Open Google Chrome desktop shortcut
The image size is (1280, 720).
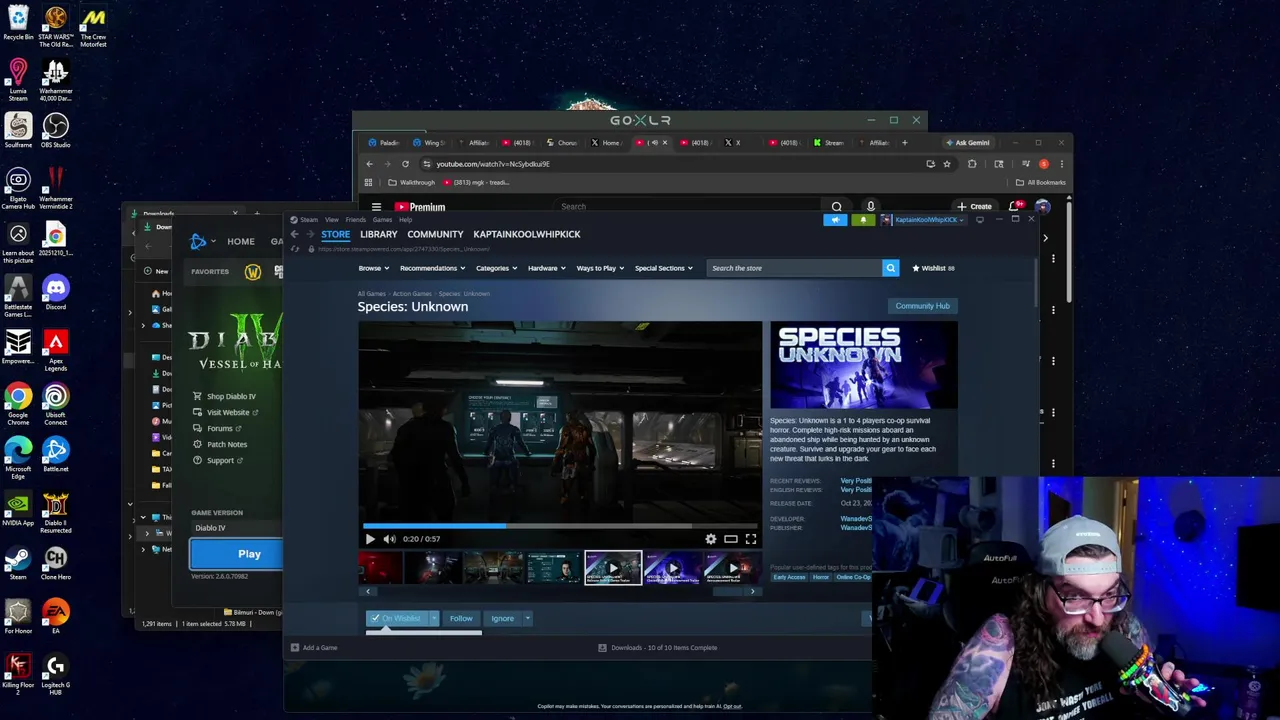(18, 403)
